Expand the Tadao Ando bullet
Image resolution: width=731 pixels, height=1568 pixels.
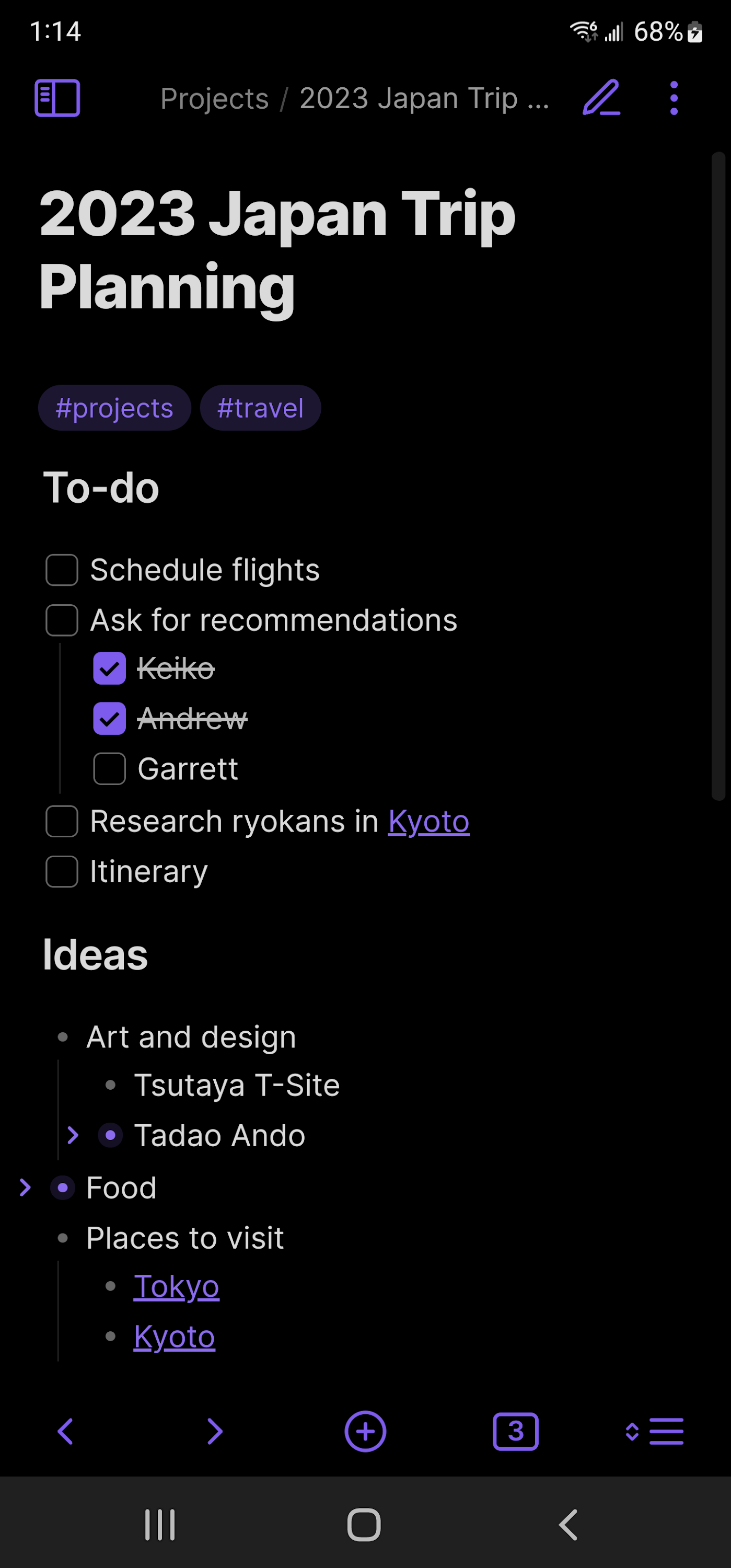coord(73,1135)
